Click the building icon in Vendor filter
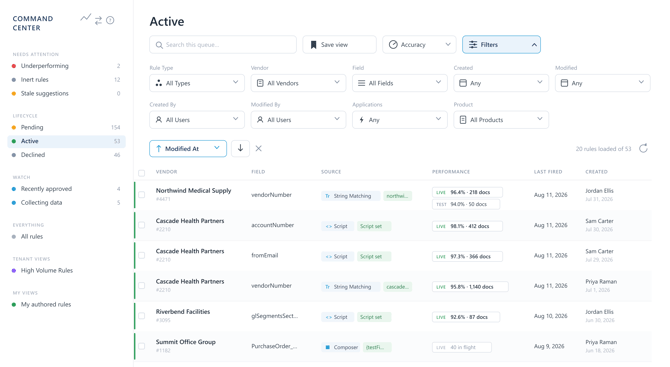Viewport: 670px width, 367px height. point(260,83)
